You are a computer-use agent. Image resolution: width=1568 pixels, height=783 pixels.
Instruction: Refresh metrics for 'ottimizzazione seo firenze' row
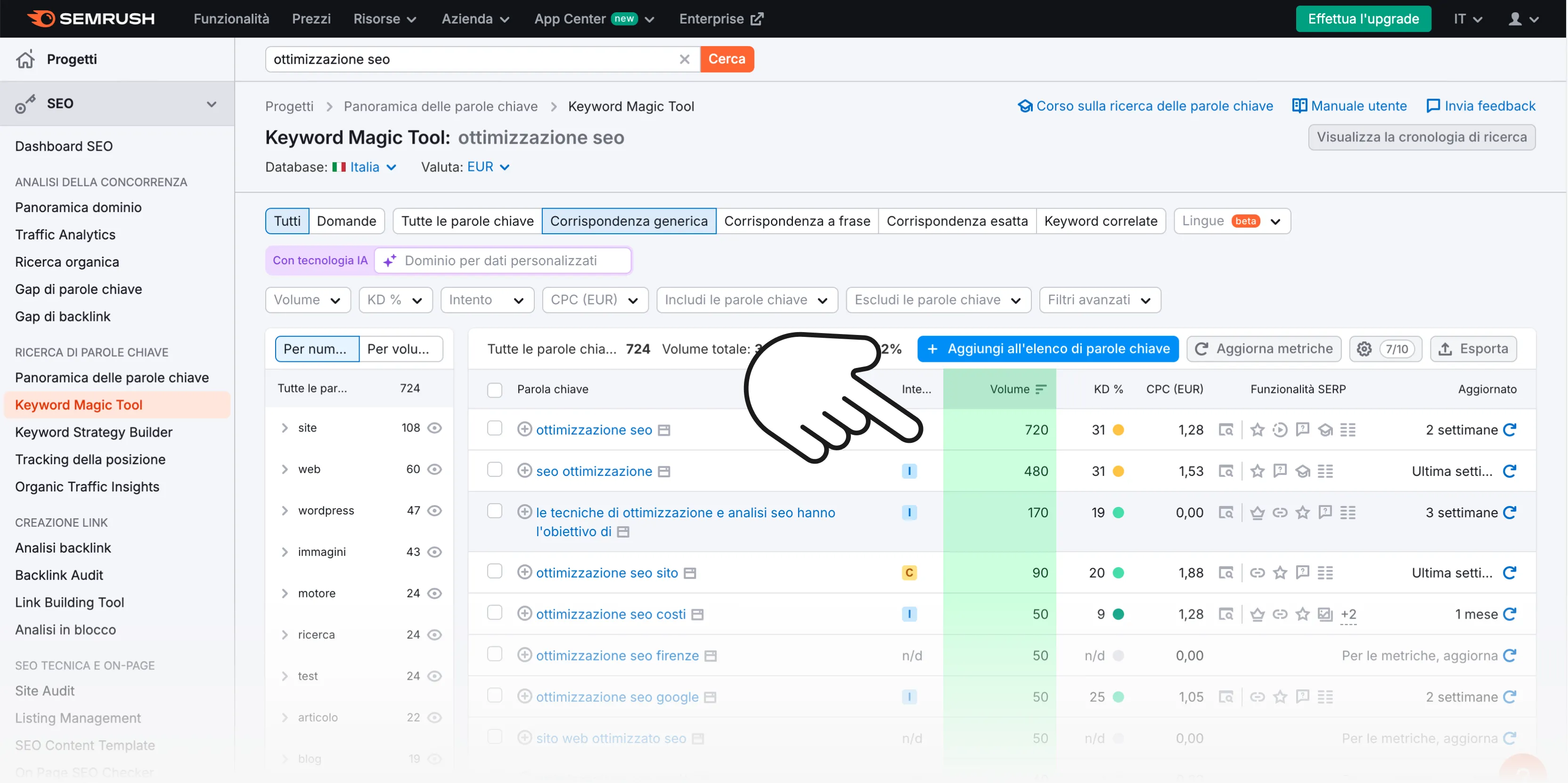click(x=1510, y=656)
